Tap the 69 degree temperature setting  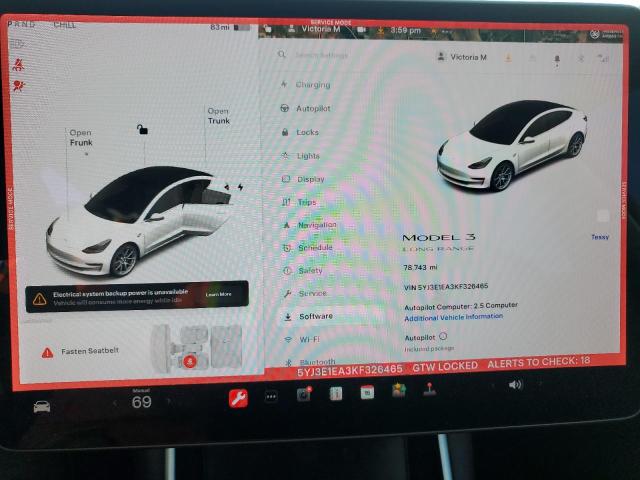[142, 402]
